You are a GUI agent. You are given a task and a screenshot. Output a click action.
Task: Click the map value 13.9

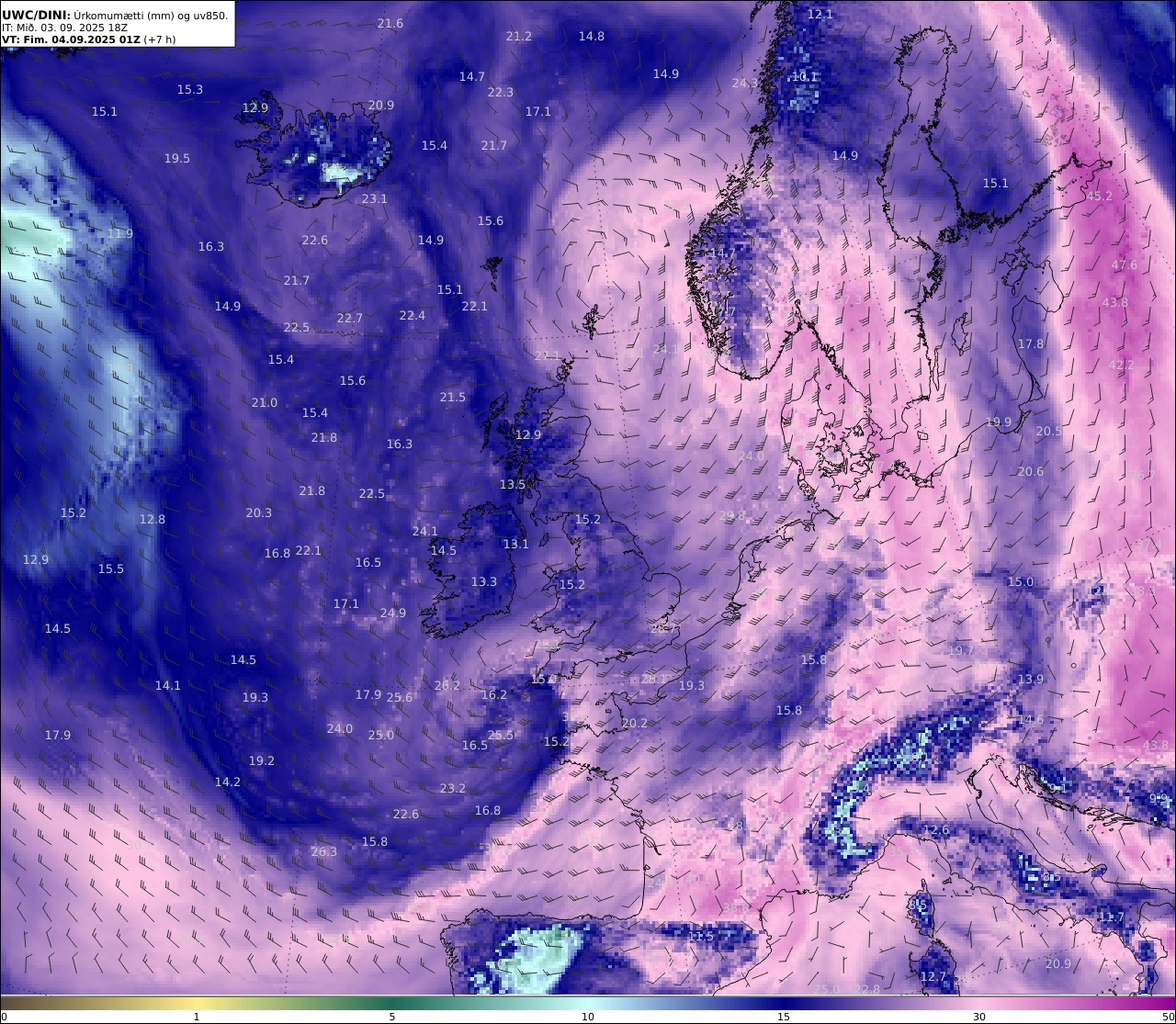tap(1031, 679)
